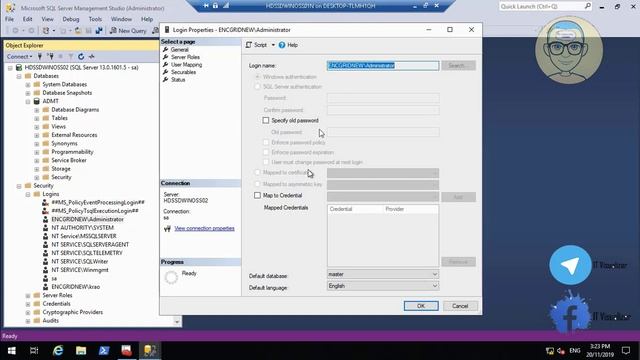Click the Enforce password policy checkbox

[x=266, y=142]
